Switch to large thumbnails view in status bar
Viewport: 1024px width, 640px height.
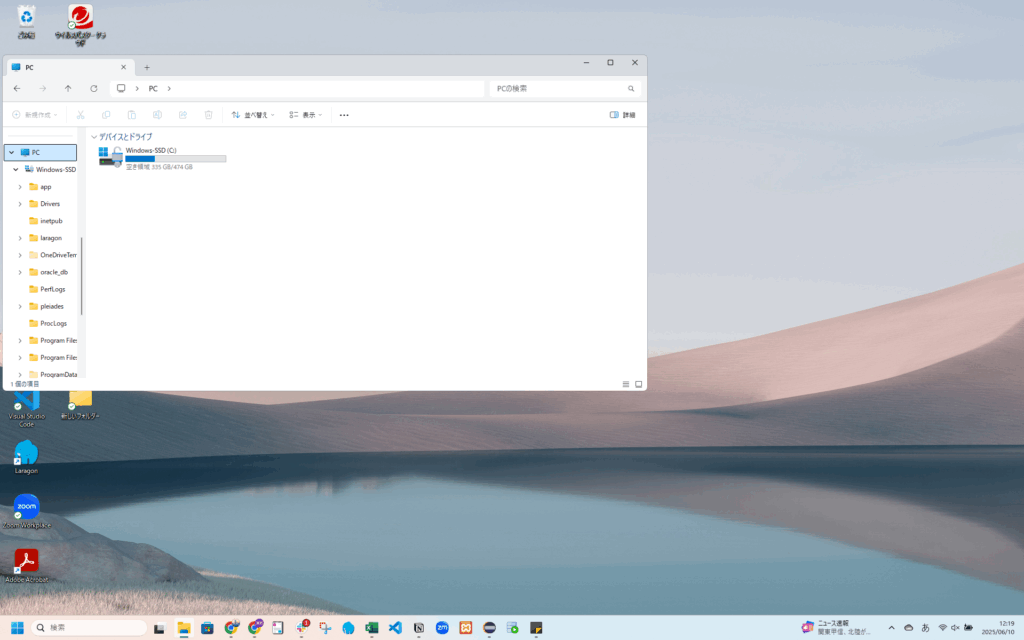(x=638, y=384)
